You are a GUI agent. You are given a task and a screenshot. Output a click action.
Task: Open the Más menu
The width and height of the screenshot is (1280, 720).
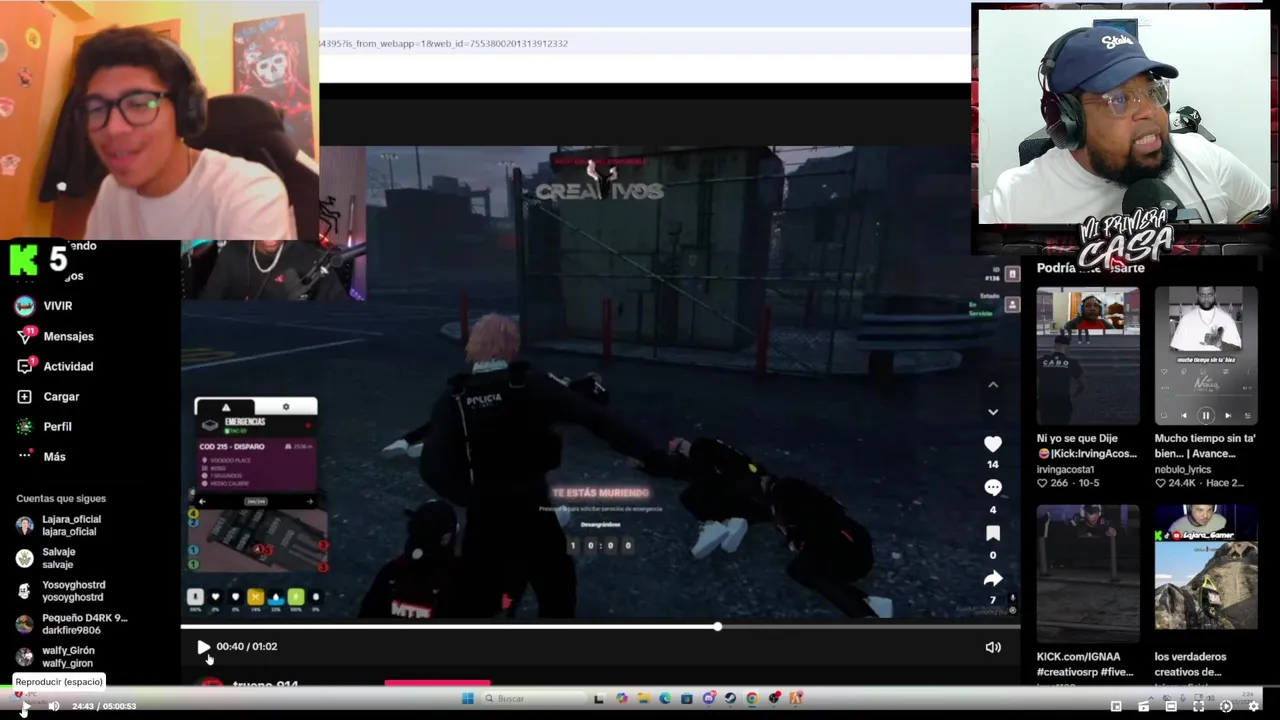[x=42, y=456]
